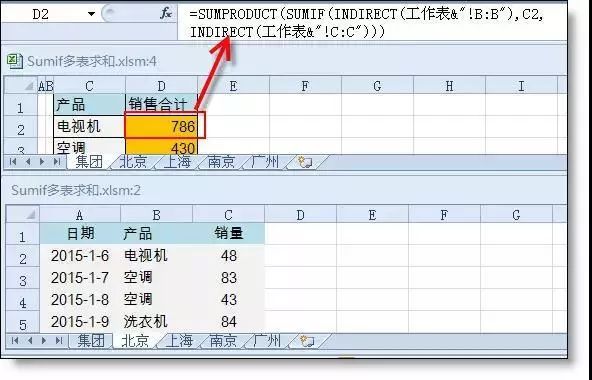Click previous sheet arrow in bottom window

point(30,341)
